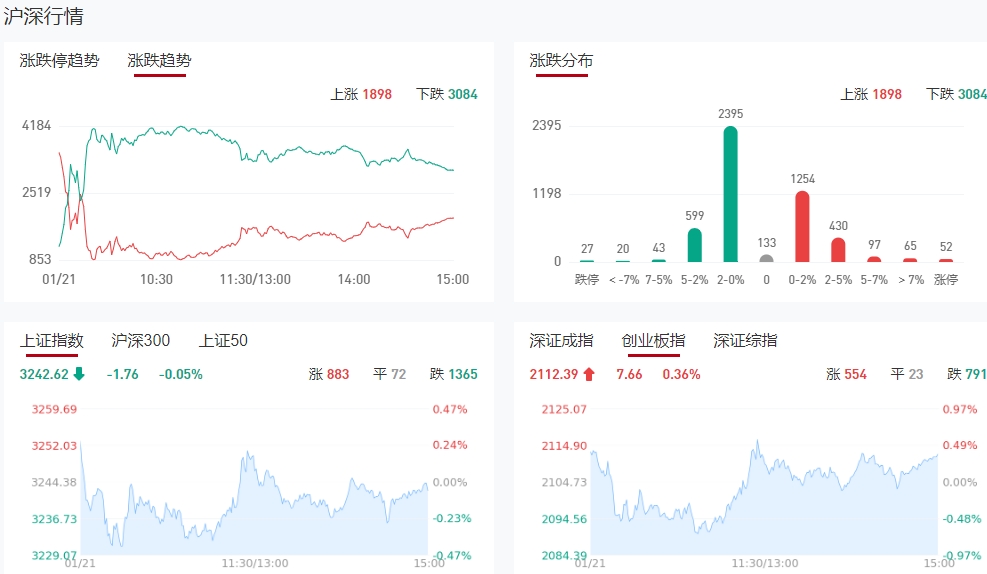Click the 10:30 time label
Image resolution: width=987 pixels, height=574 pixels.
pos(156,279)
